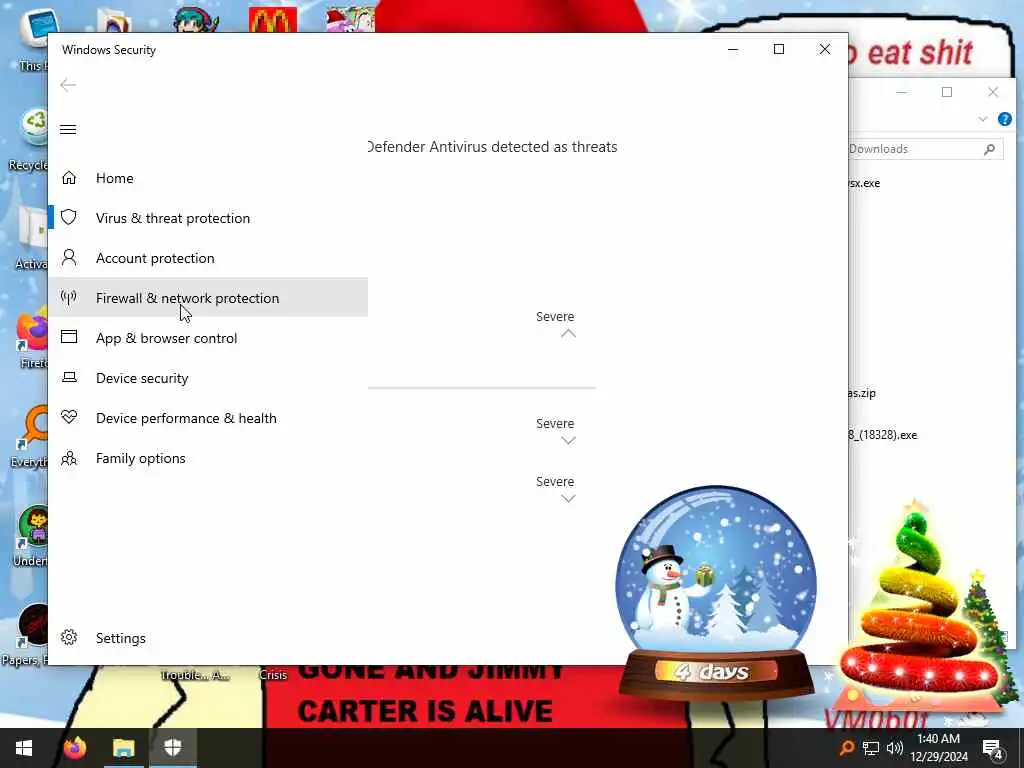The image size is (1024, 768).
Task: Click the laptop icon for Device security
Action: pos(69,377)
